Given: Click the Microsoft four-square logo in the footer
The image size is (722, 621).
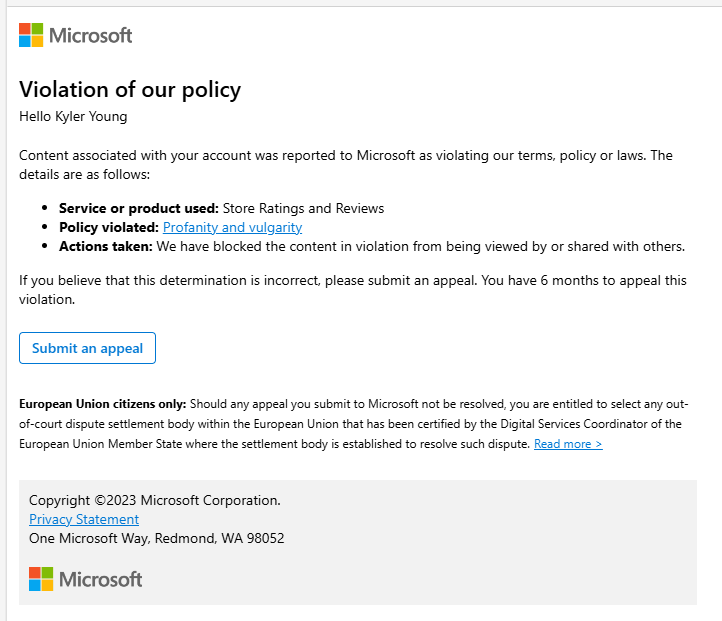Looking at the screenshot, I should tap(41, 579).
